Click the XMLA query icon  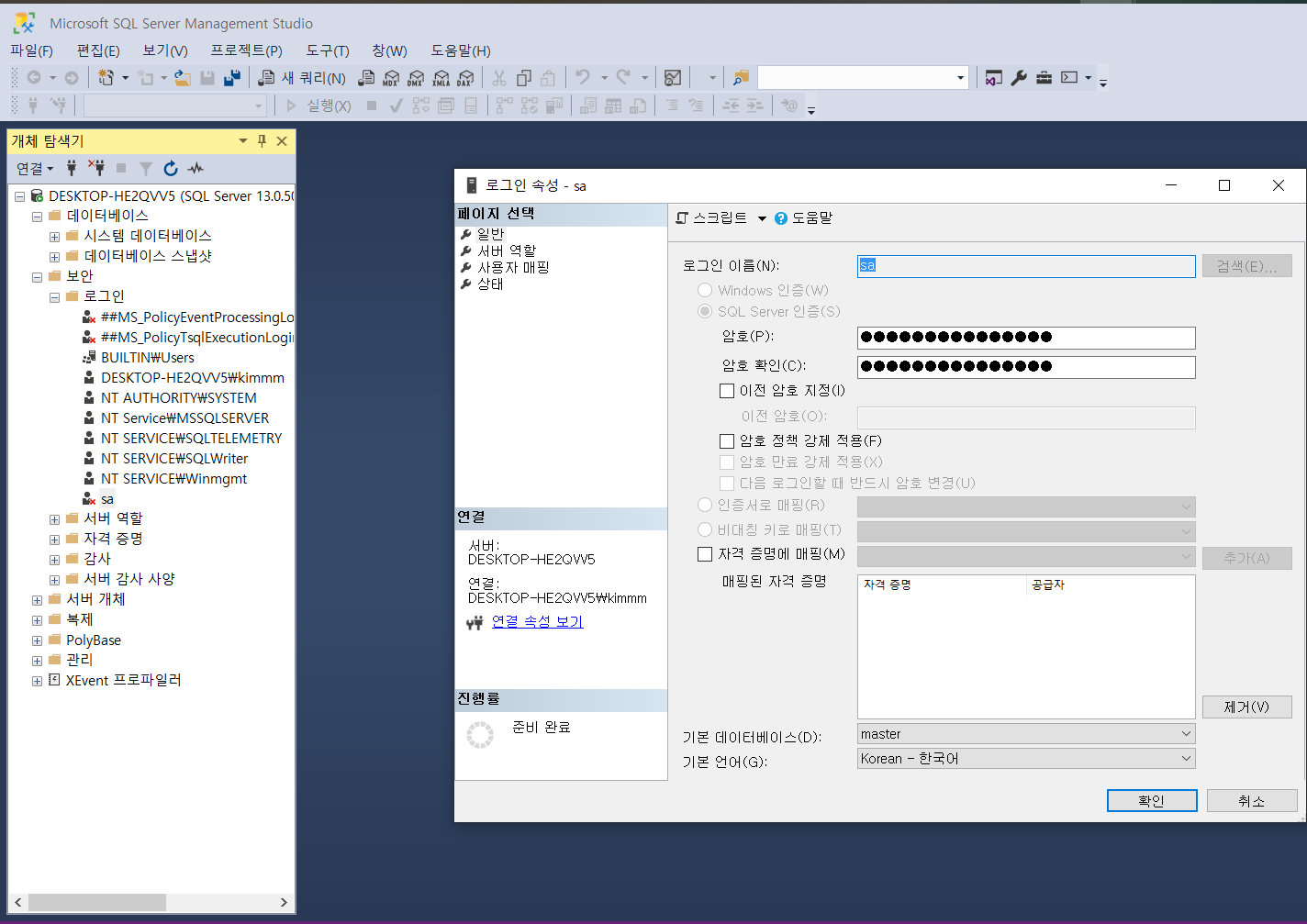(x=441, y=78)
